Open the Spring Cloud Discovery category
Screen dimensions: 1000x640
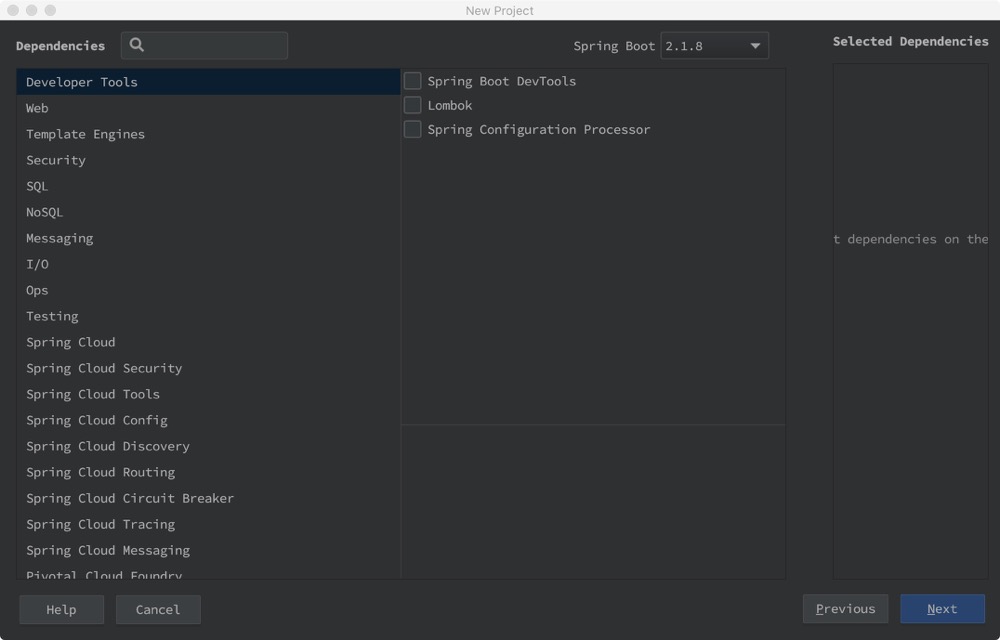pos(107,446)
